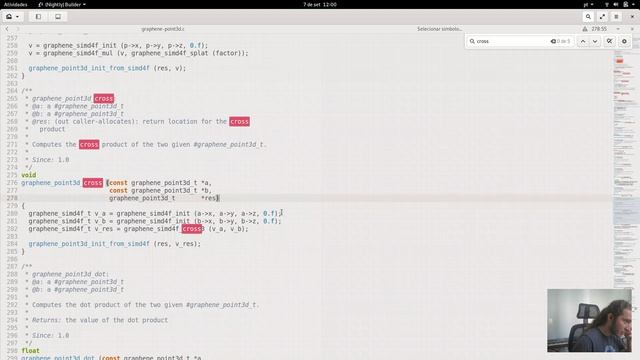The width and height of the screenshot is (640, 360).
Task: Click graphene_simd4f_splat call on line 259
Action: pyautogui.click(x=169, y=53)
